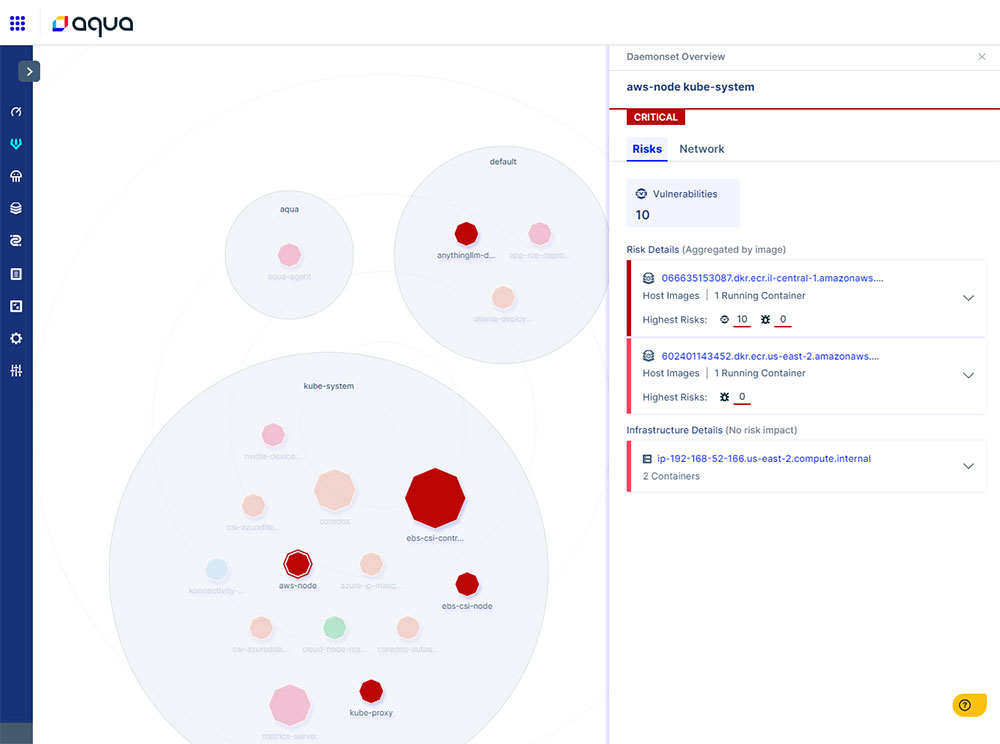Open the ip-192-168-52-166.us-east-2.compute.internal link
The height and width of the screenshot is (744, 1000).
[763, 458]
